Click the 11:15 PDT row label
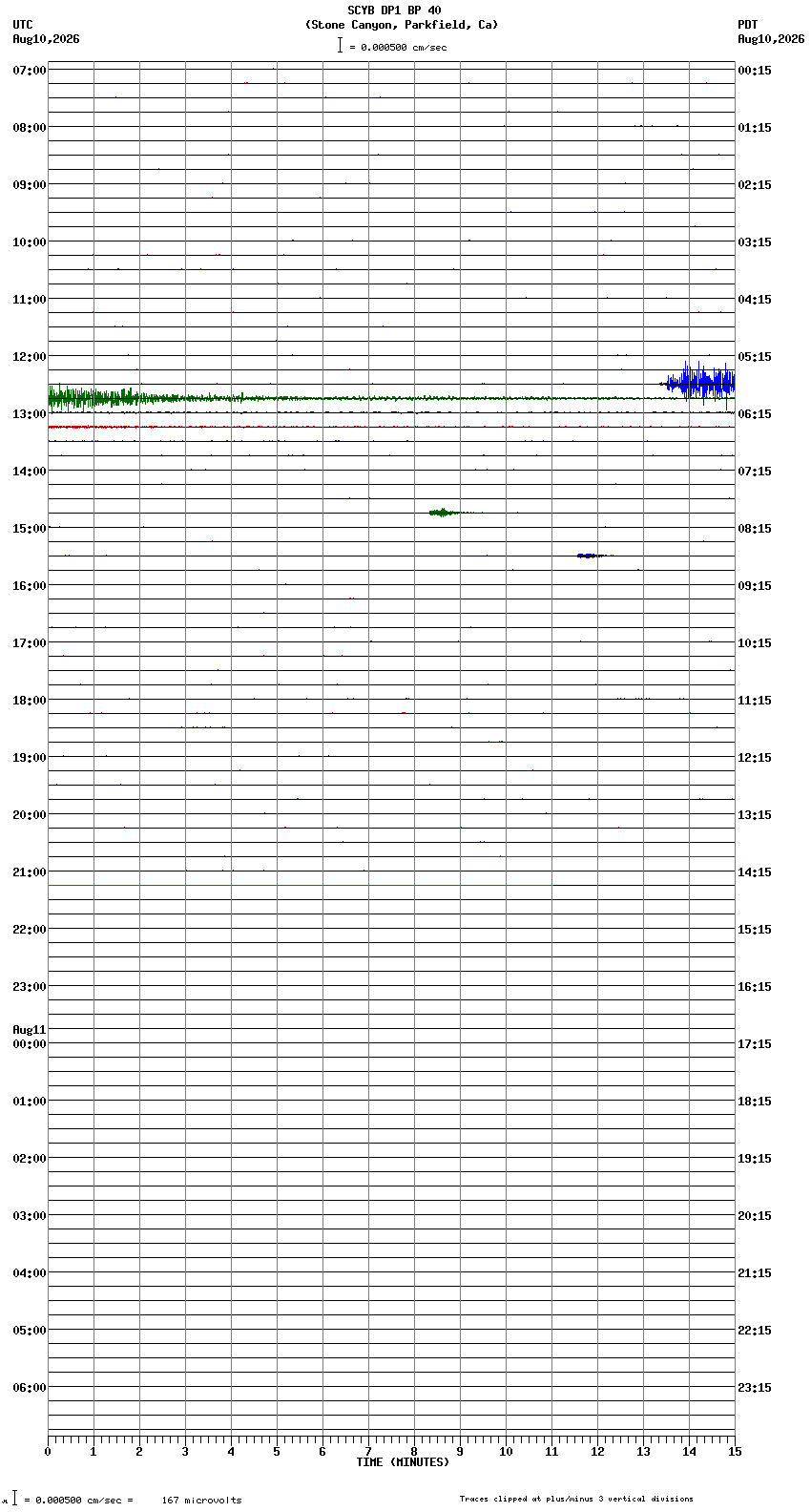The width and height of the screenshot is (811, 1512). click(x=755, y=701)
